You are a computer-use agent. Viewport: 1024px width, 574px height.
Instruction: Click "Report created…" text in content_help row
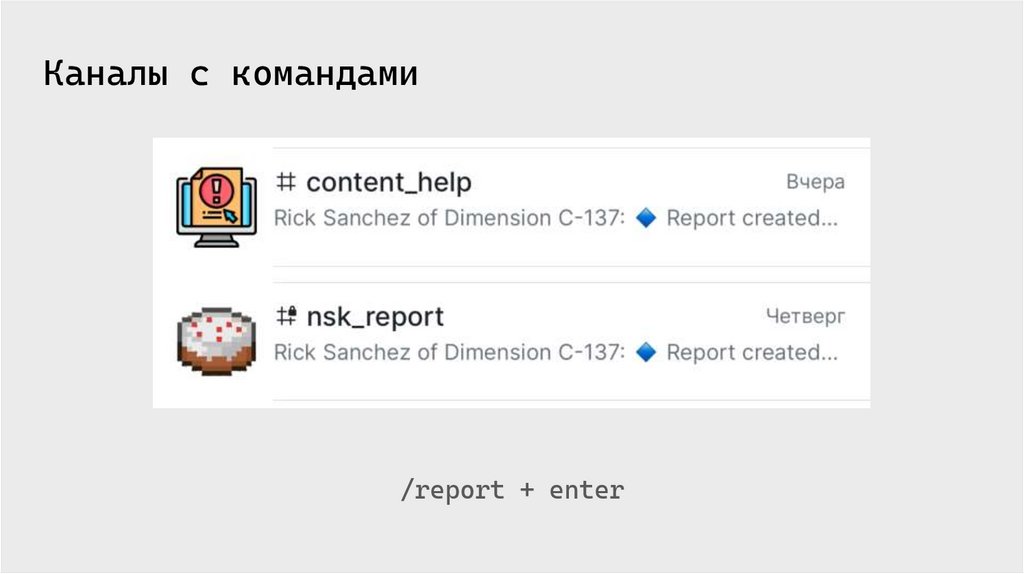(752, 218)
